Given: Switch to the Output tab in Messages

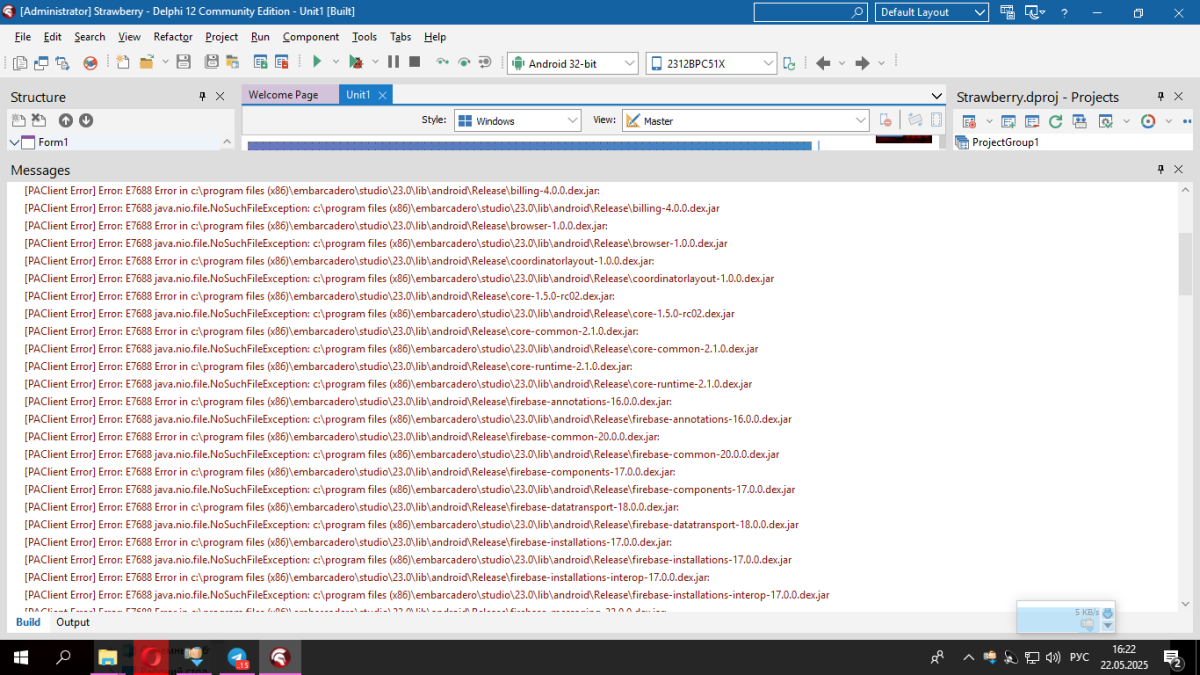Looking at the screenshot, I should click(73, 622).
